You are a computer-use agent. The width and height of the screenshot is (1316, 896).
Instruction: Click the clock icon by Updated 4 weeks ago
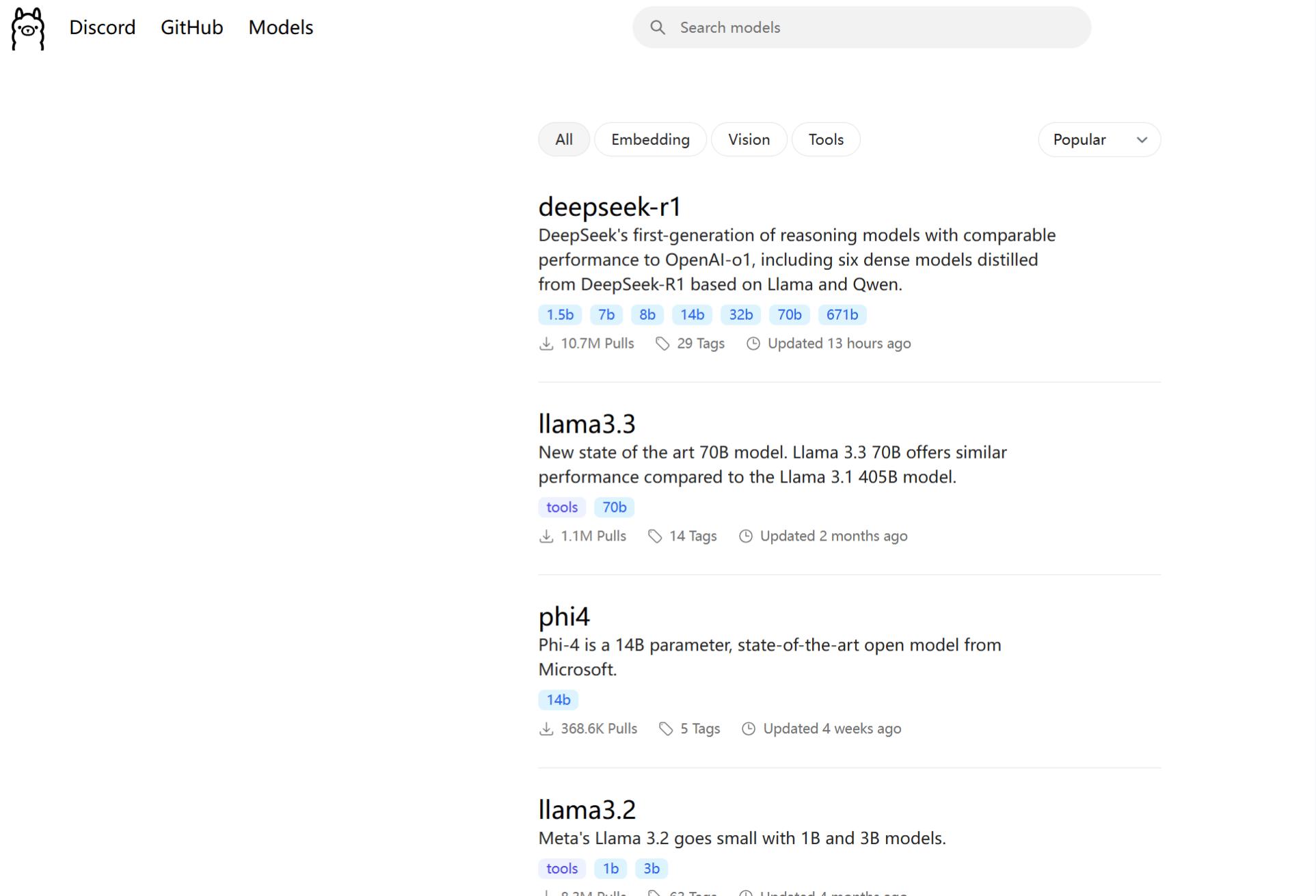749,729
